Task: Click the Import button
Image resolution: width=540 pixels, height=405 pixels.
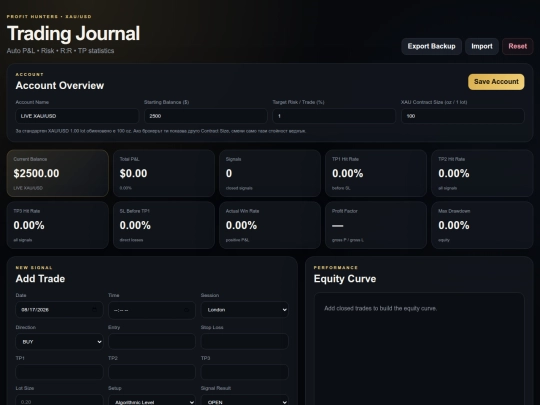Action: (482, 46)
